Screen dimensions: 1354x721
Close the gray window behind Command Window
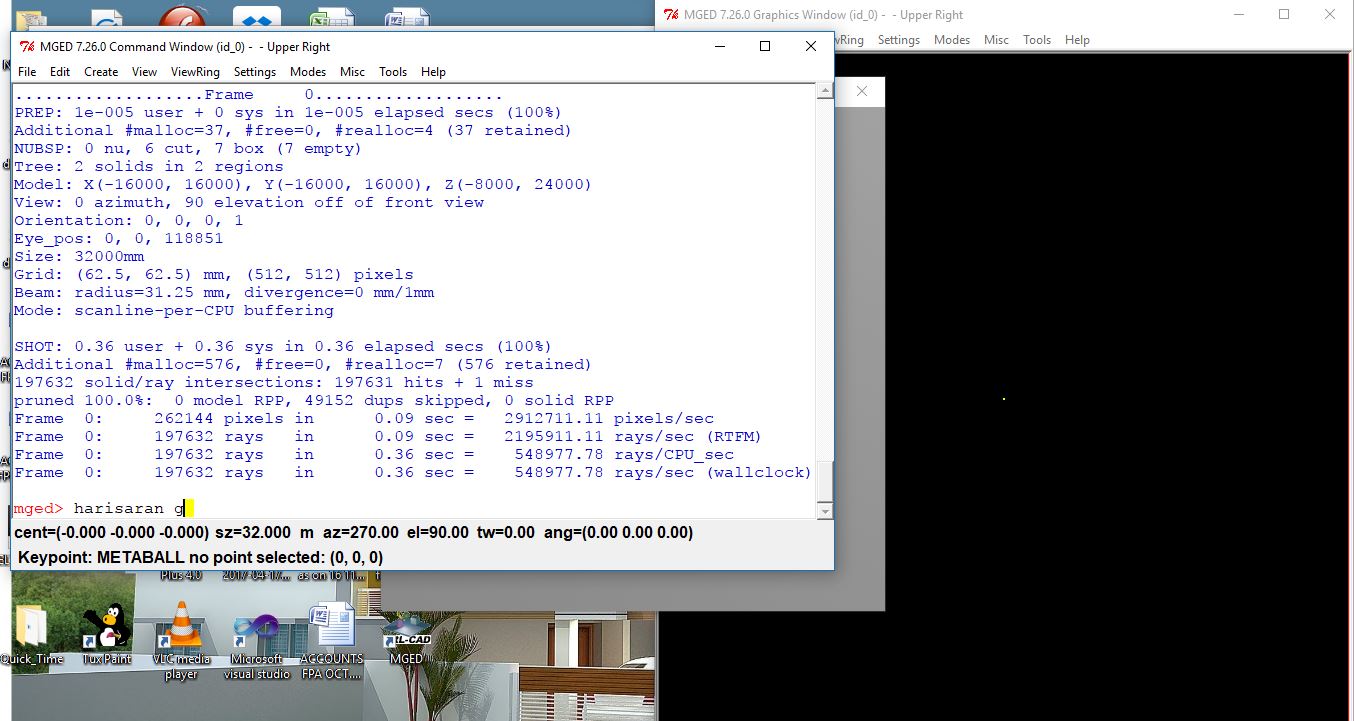(x=862, y=92)
